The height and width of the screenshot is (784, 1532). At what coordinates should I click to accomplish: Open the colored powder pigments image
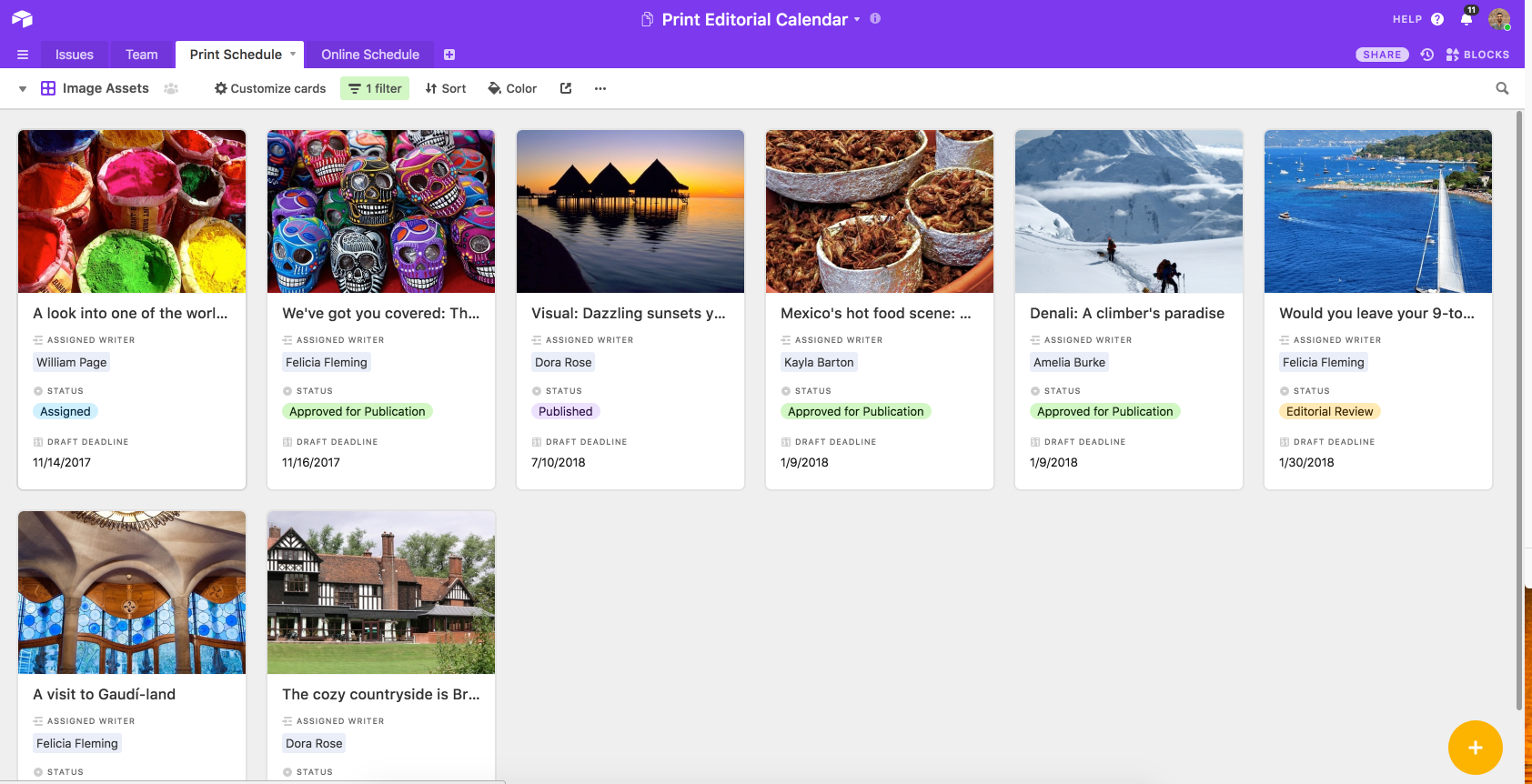(x=132, y=211)
